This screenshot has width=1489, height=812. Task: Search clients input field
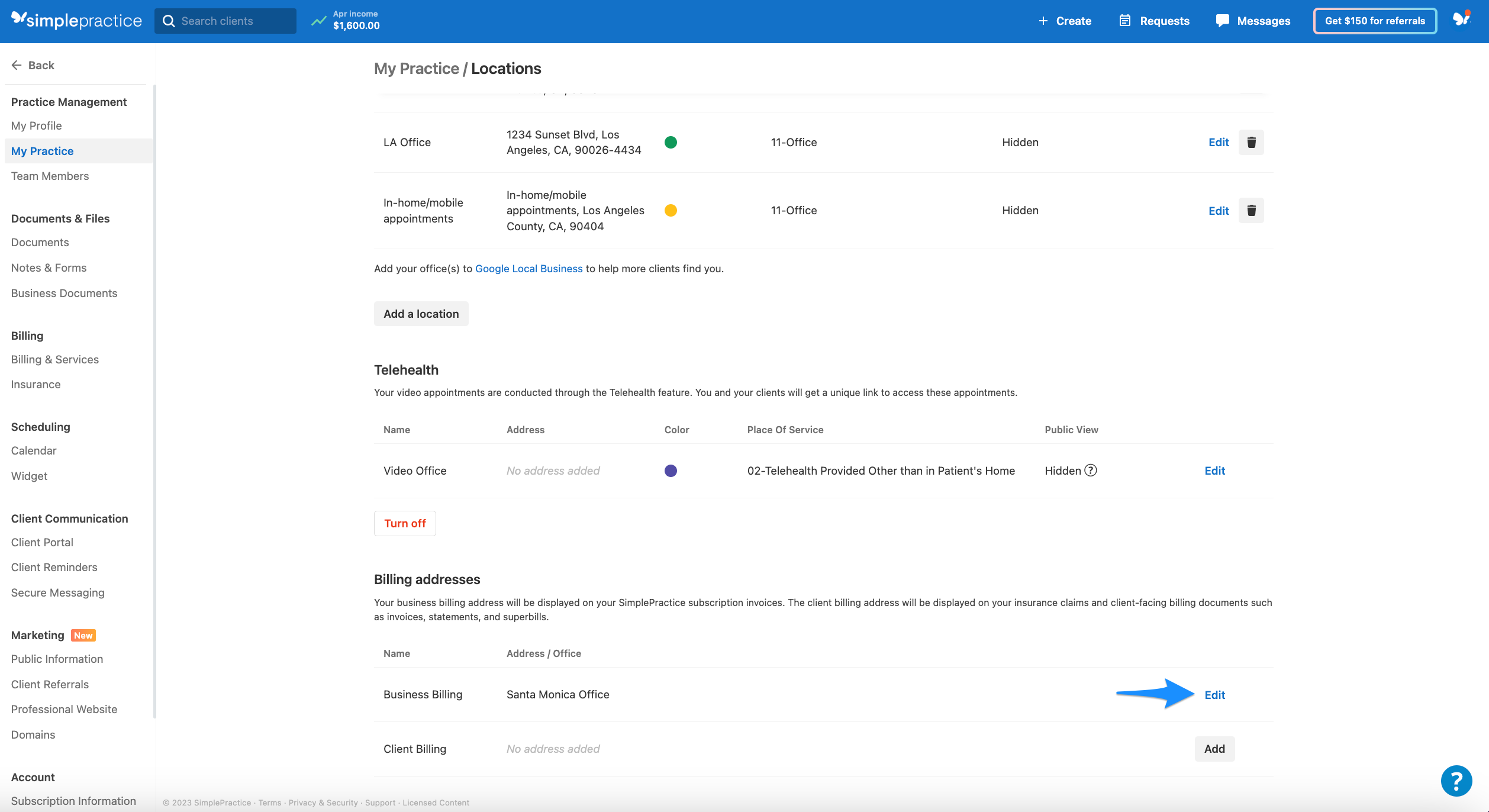click(x=225, y=21)
